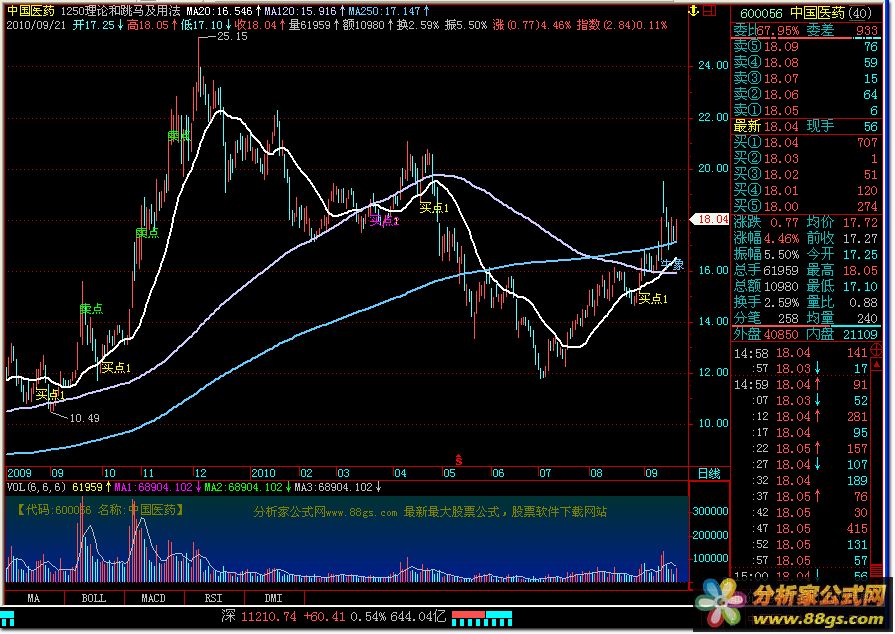Click the 委差 933 value
The width and height of the screenshot is (895, 634).
(x=866, y=30)
